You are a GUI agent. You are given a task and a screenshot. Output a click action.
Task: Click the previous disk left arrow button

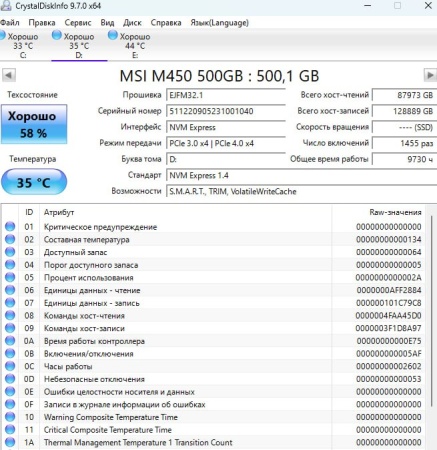click(9, 75)
